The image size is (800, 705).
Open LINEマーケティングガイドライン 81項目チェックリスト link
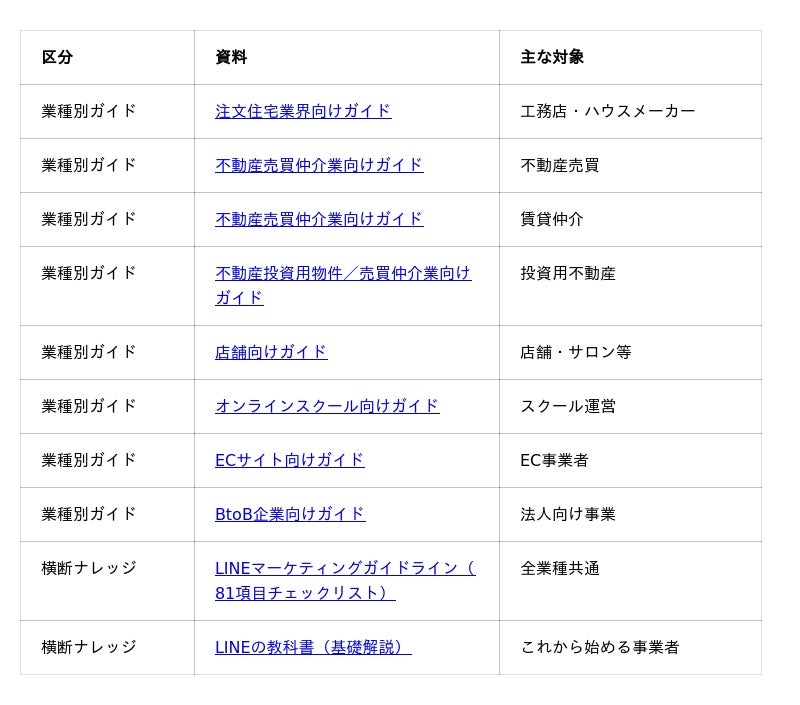point(345,581)
